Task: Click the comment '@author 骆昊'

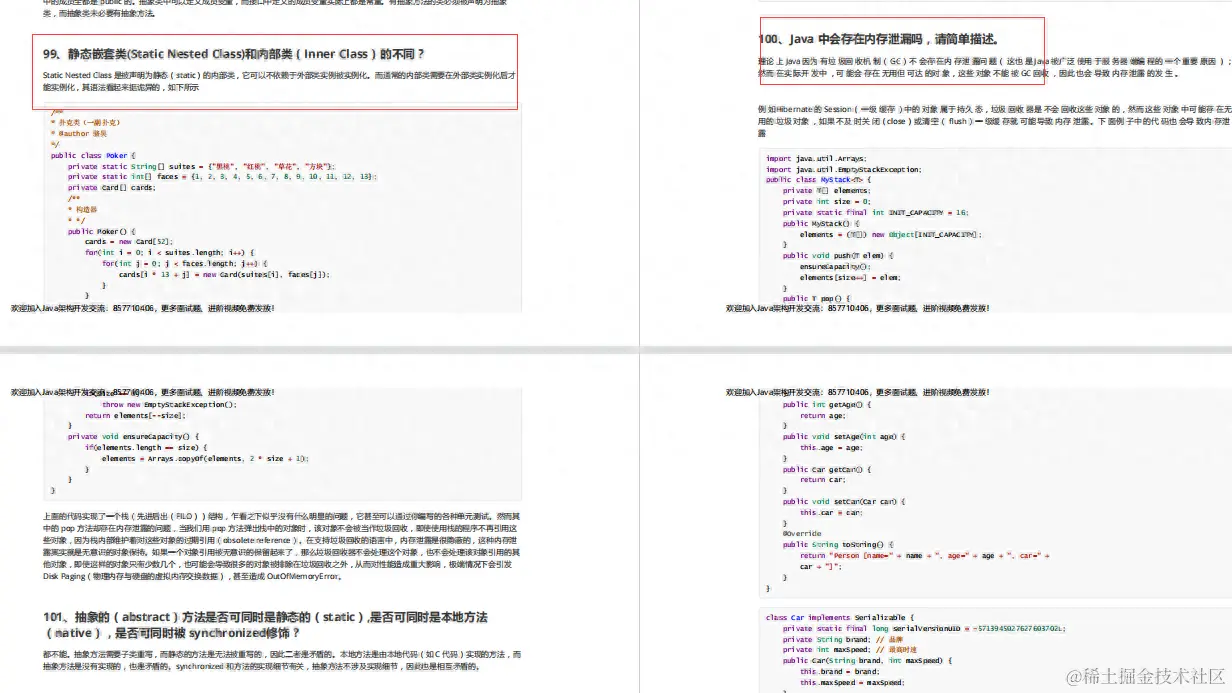Action: tap(81, 133)
